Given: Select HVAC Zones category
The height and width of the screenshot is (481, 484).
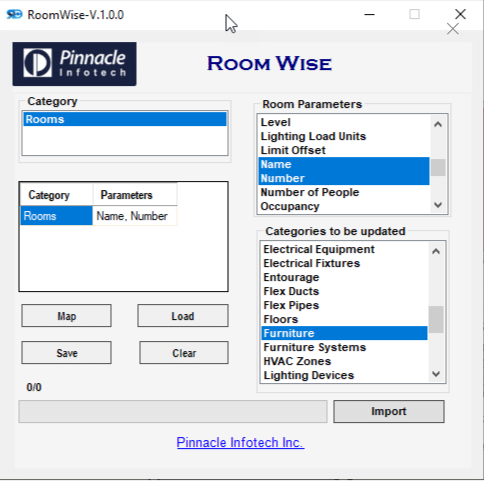Looking at the screenshot, I should click(x=344, y=361).
